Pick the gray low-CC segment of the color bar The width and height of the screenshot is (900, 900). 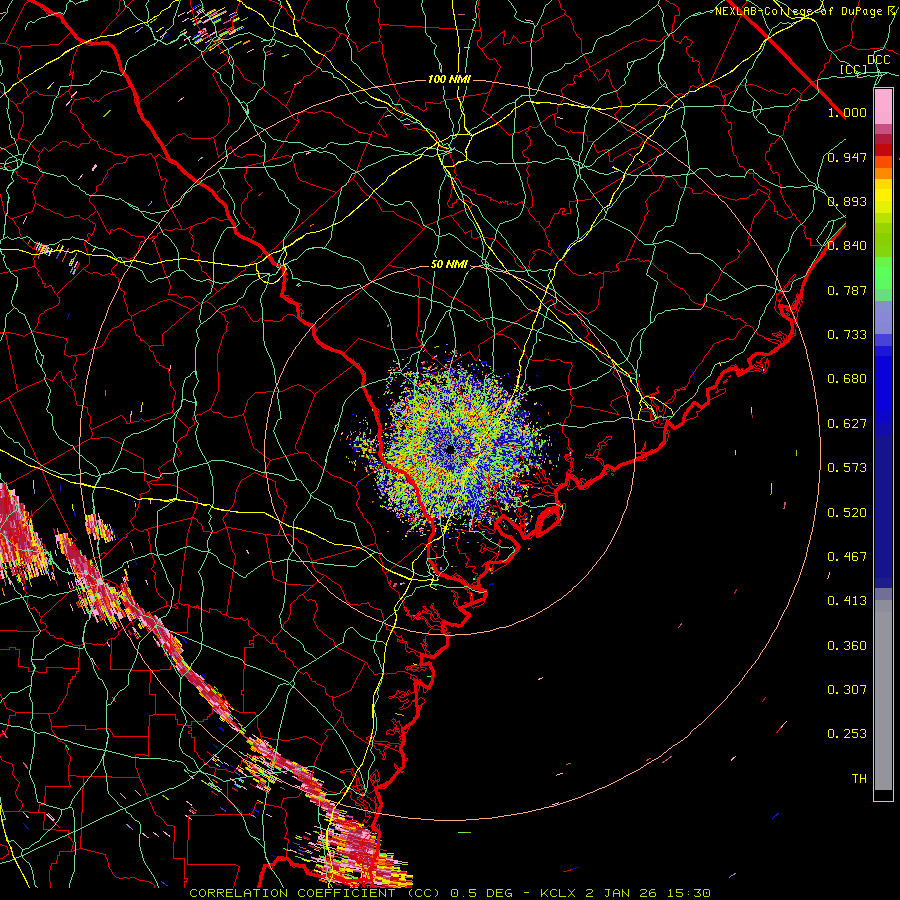point(883,695)
